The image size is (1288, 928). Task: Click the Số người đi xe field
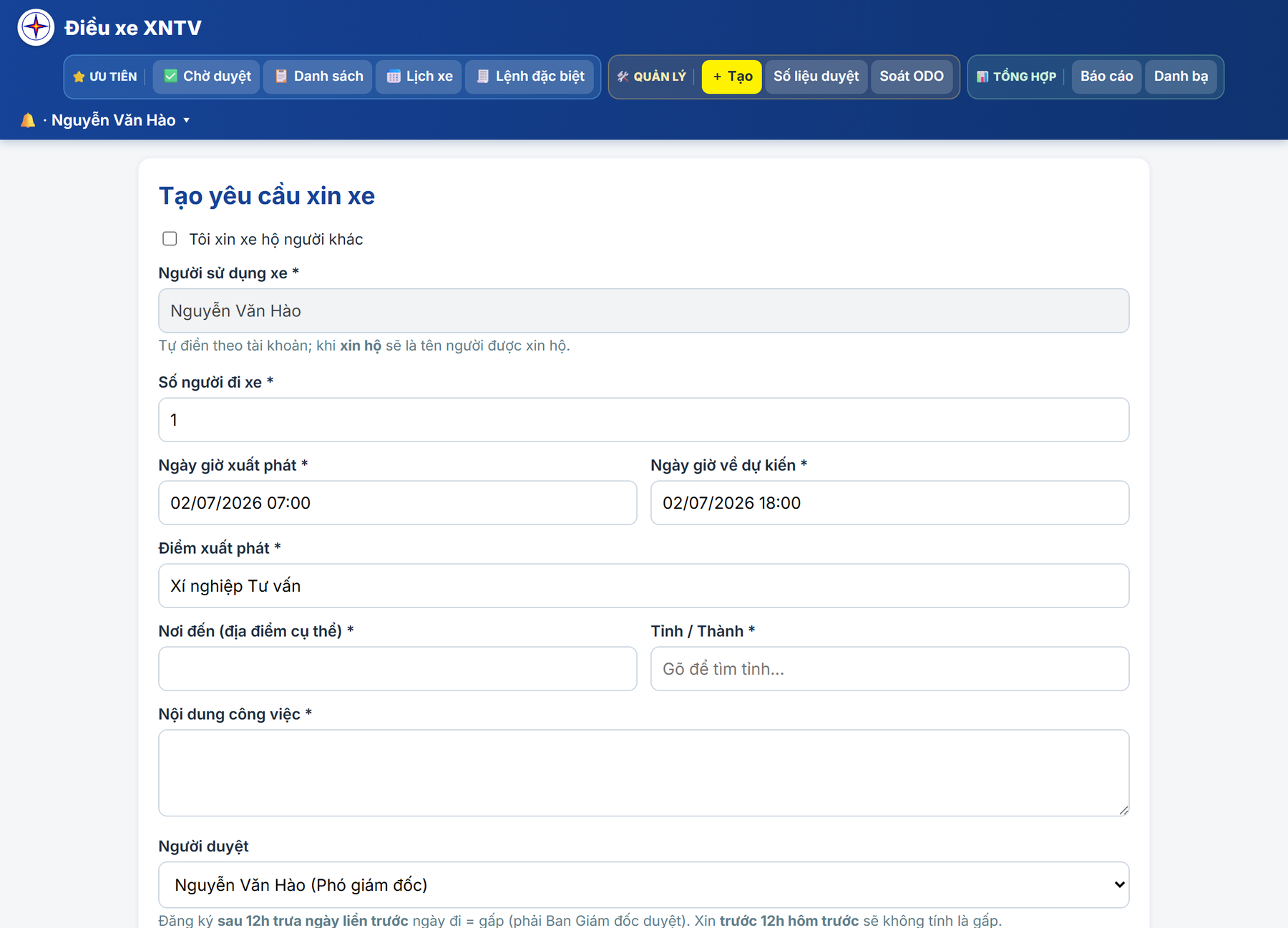pos(643,419)
